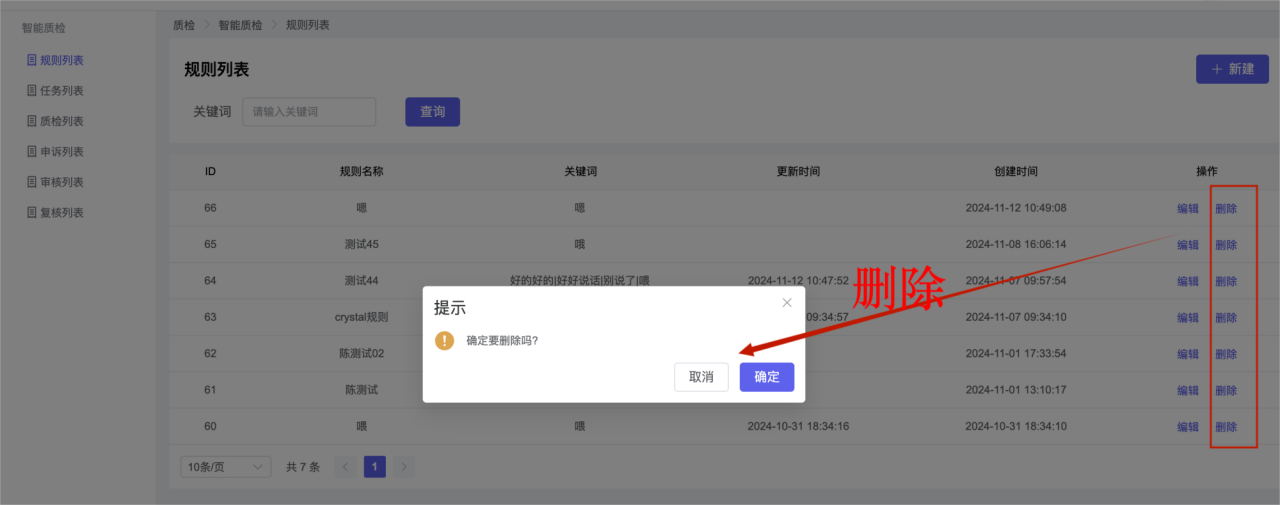This screenshot has height=505, width=1280.
Task: Edit the rule 测试45
Action: 1187,245
